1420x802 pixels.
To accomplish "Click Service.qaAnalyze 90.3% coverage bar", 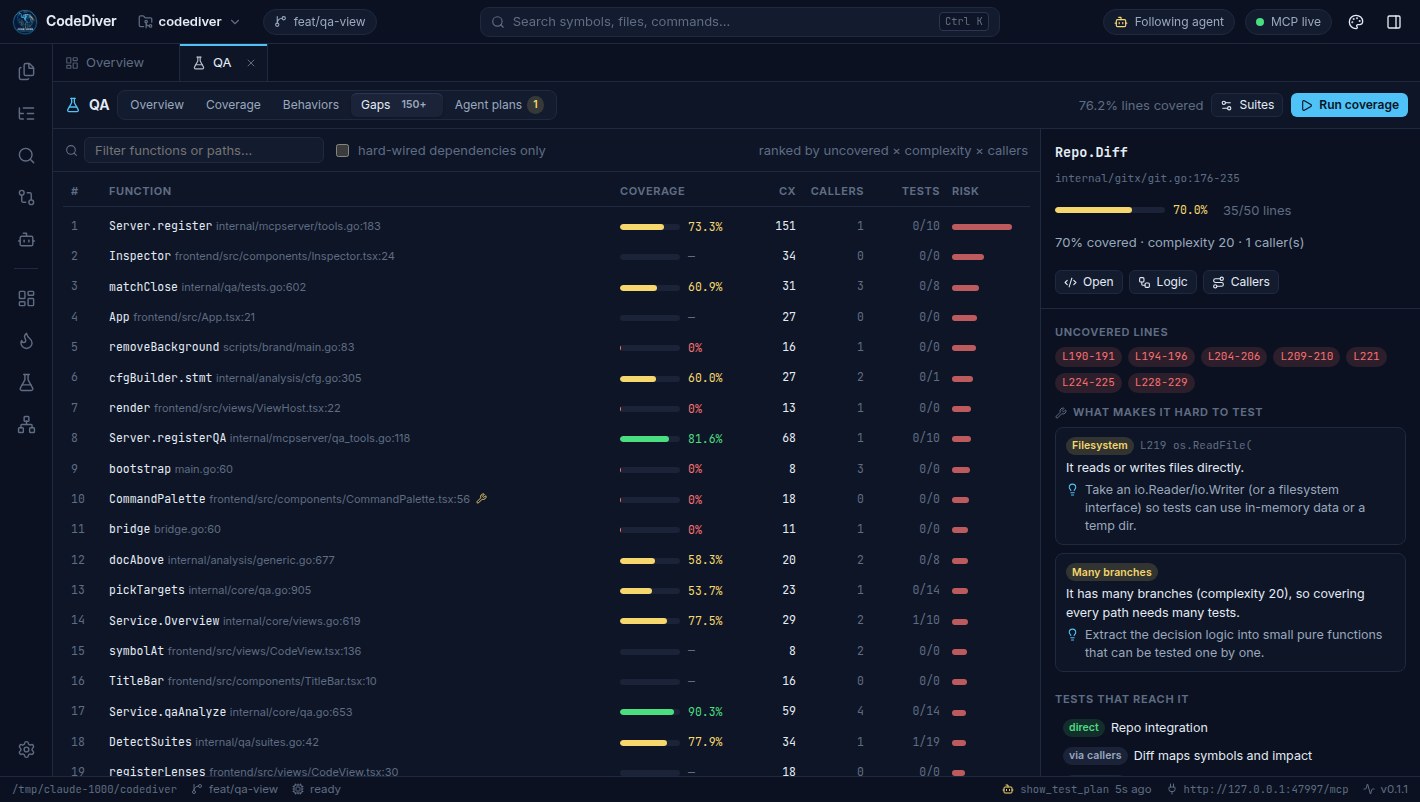I will coord(650,712).
